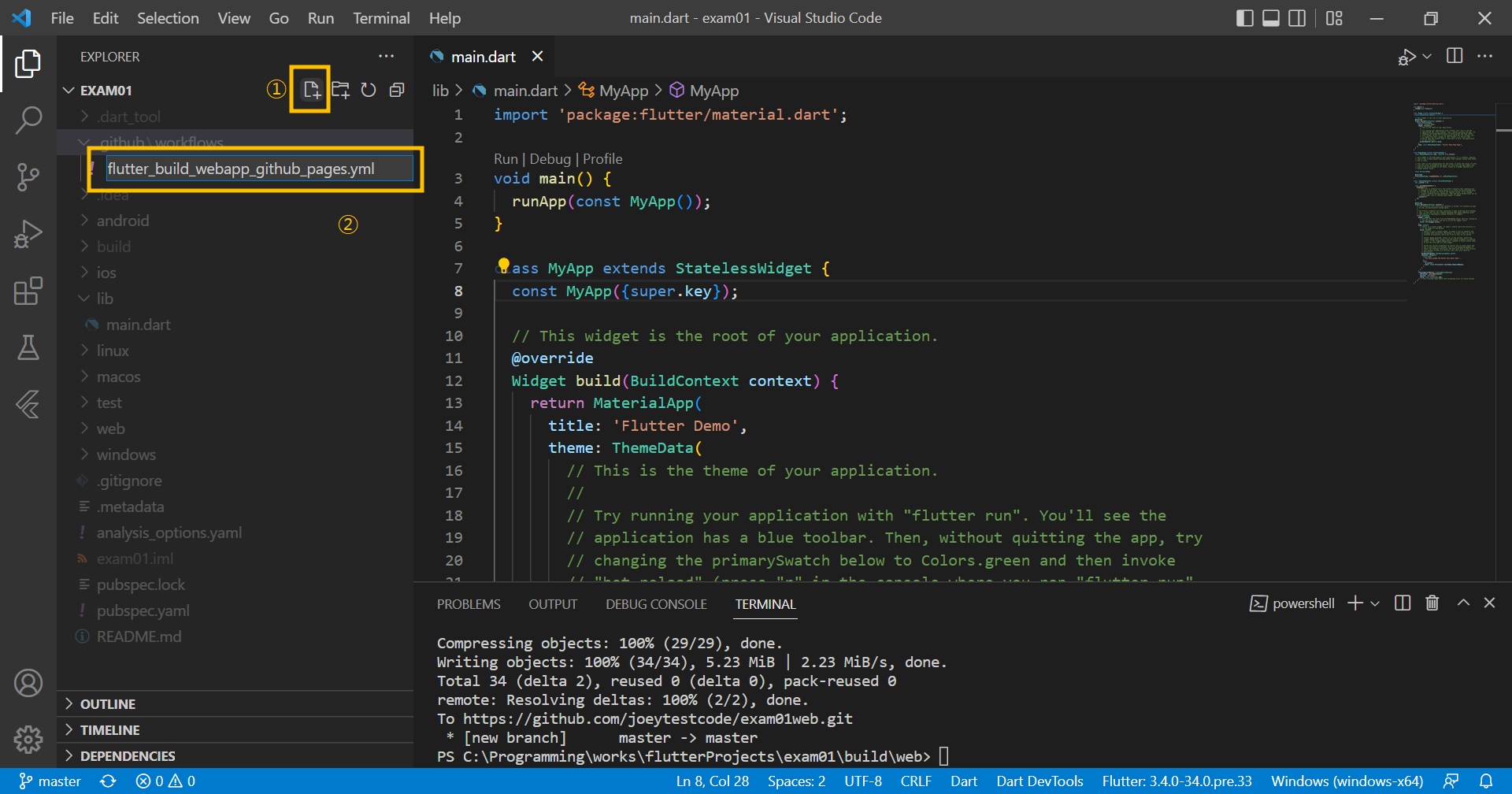This screenshot has height=794, width=1512.
Task: Open the notifications bell
Action: click(x=1486, y=781)
